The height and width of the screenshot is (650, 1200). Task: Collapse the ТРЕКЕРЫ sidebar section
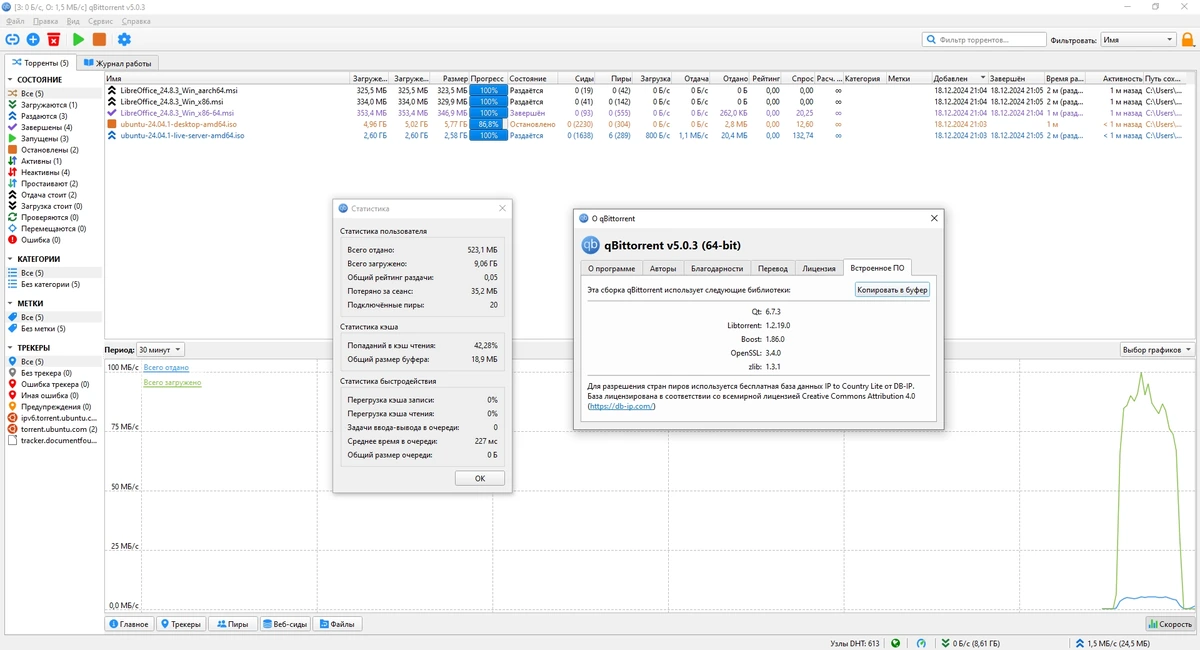[x=10, y=348]
